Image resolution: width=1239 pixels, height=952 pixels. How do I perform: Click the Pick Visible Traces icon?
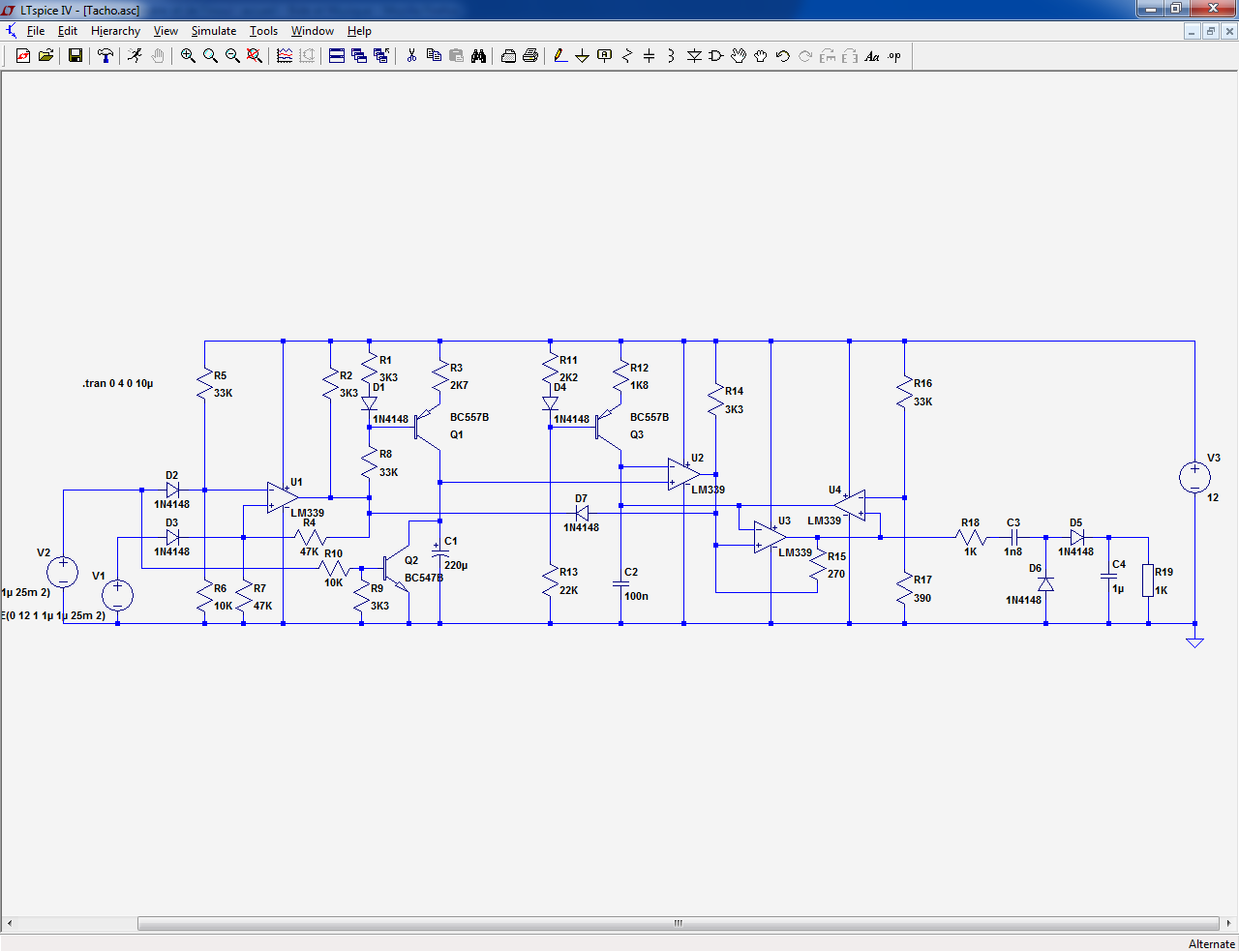(x=285, y=56)
